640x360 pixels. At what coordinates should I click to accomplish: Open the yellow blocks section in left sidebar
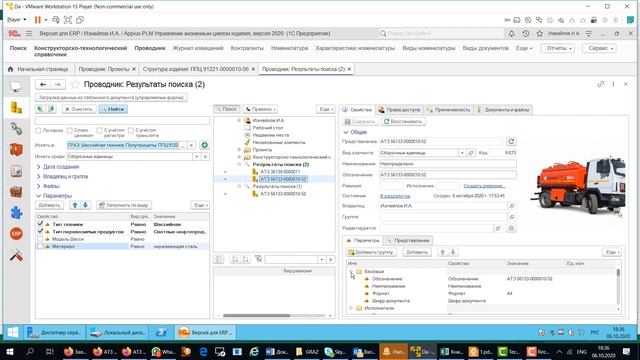click(16, 108)
